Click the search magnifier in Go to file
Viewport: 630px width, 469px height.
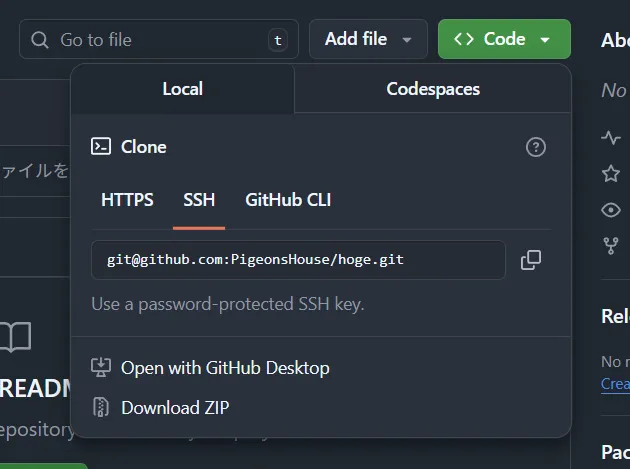click(x=40, y=40)
